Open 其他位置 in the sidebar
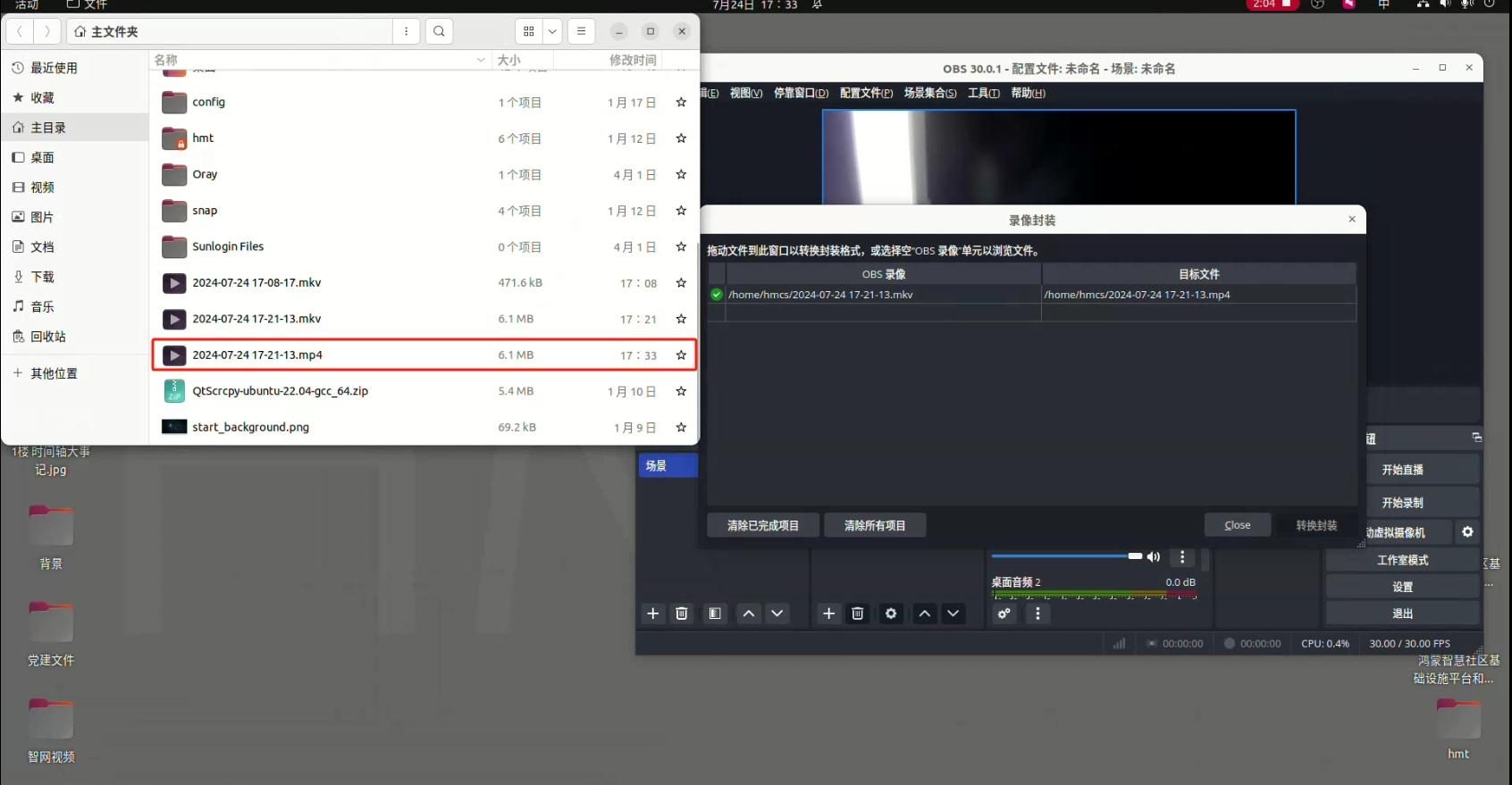 pos(75,373)
